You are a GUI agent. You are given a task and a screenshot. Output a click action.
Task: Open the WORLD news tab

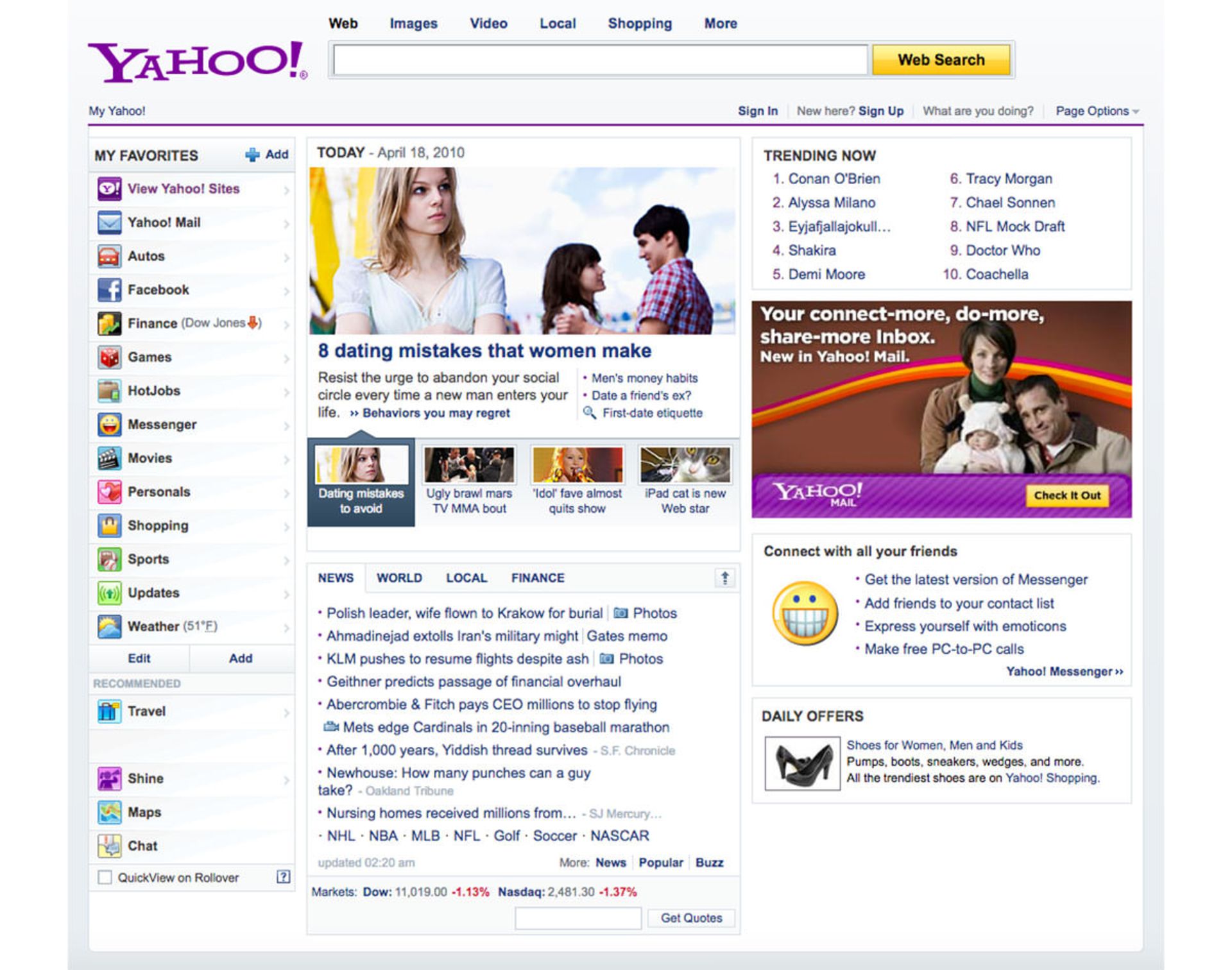click(x=399, y=578)
